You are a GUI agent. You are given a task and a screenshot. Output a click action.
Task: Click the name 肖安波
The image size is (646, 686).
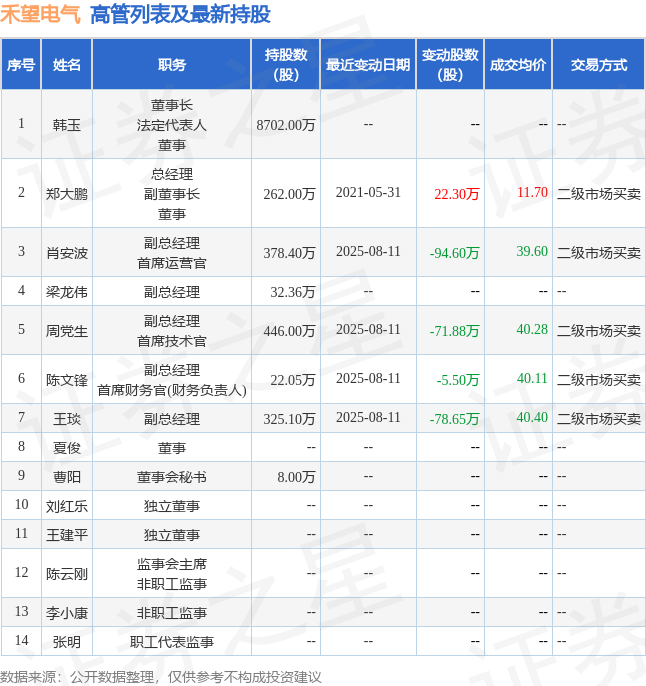[x=66, y=253]
